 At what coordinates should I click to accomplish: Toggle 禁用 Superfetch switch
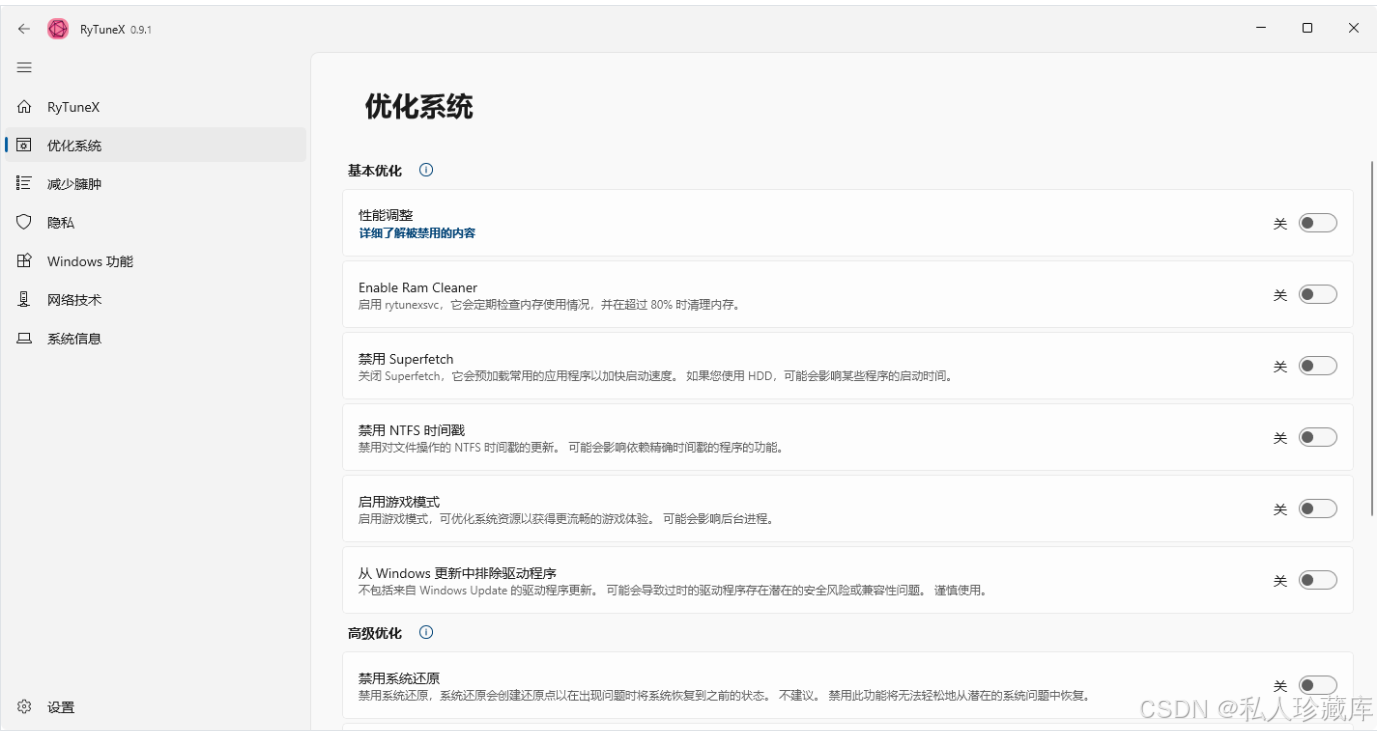[x=1318, y=366]
